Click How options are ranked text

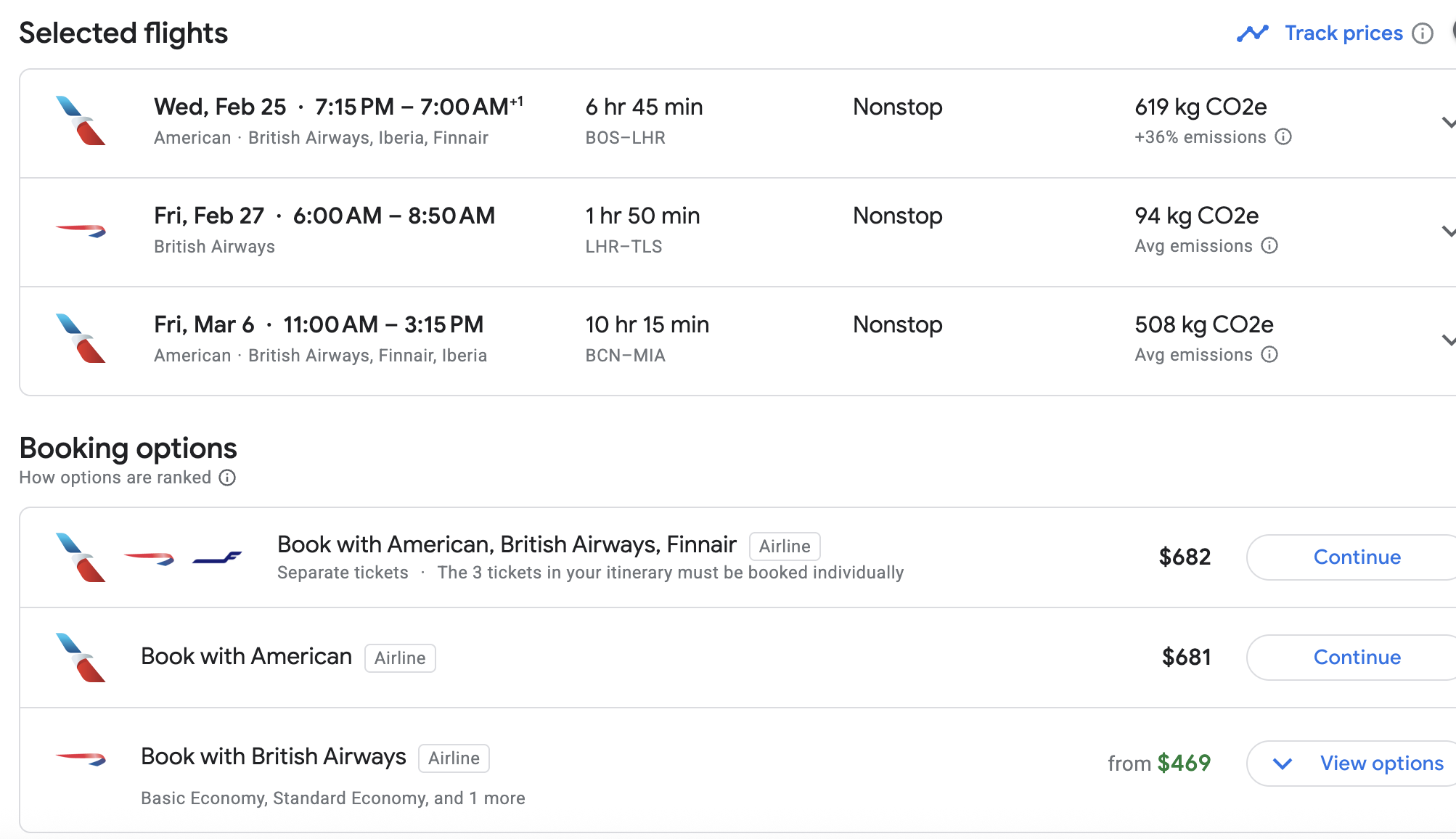click(115, 478)
